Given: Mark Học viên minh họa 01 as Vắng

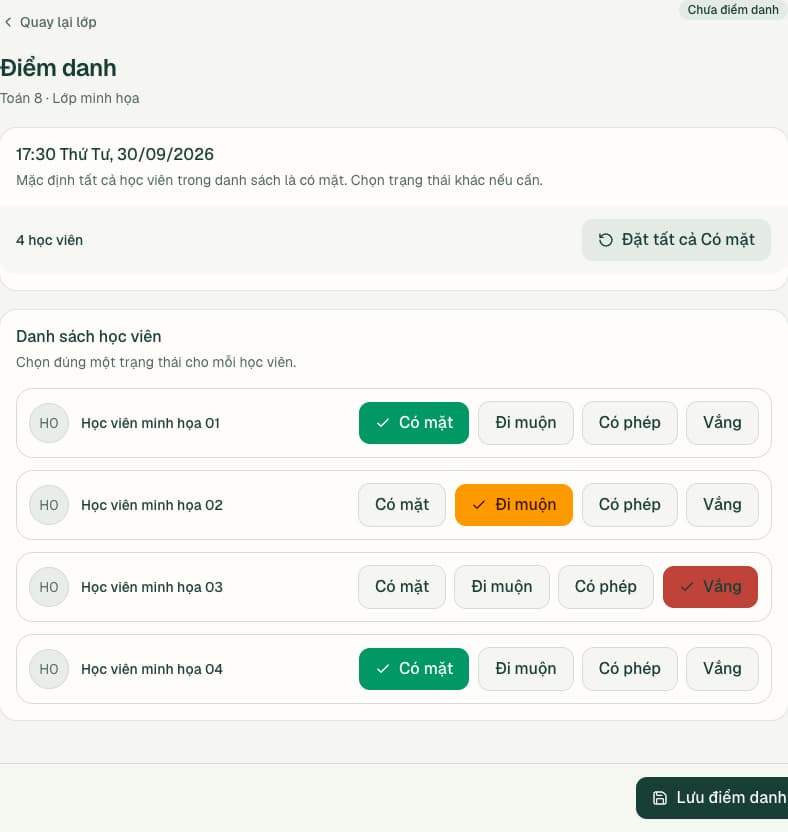Looking at the screenshot, I should [x=722, y=423].
